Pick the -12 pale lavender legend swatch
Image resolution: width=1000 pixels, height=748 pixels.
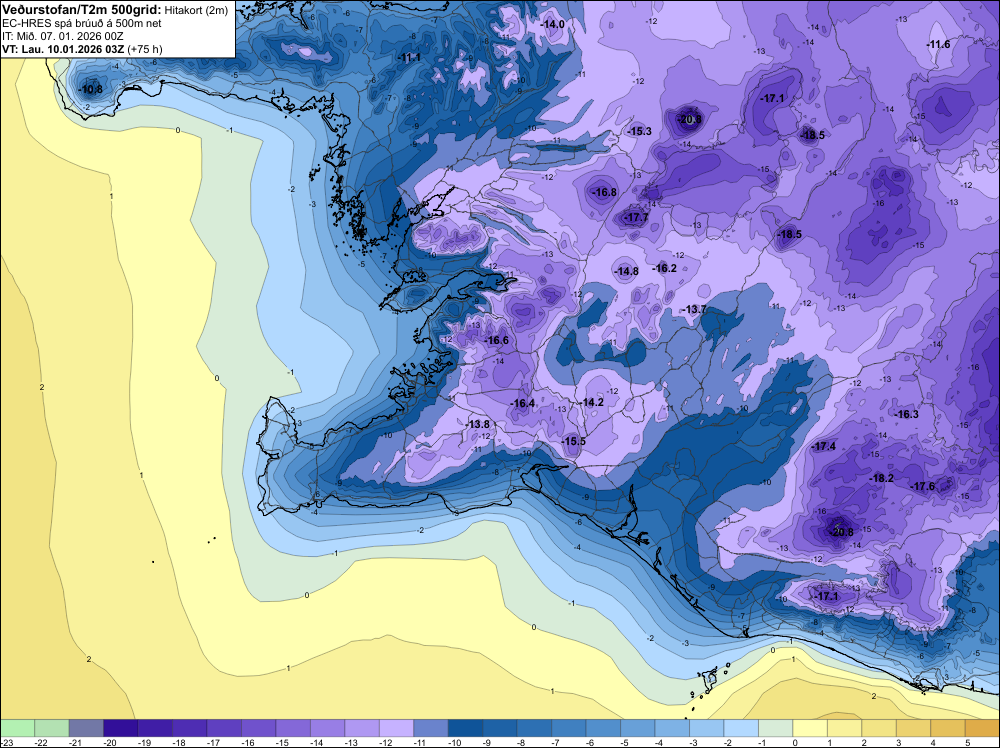point(396,728)
